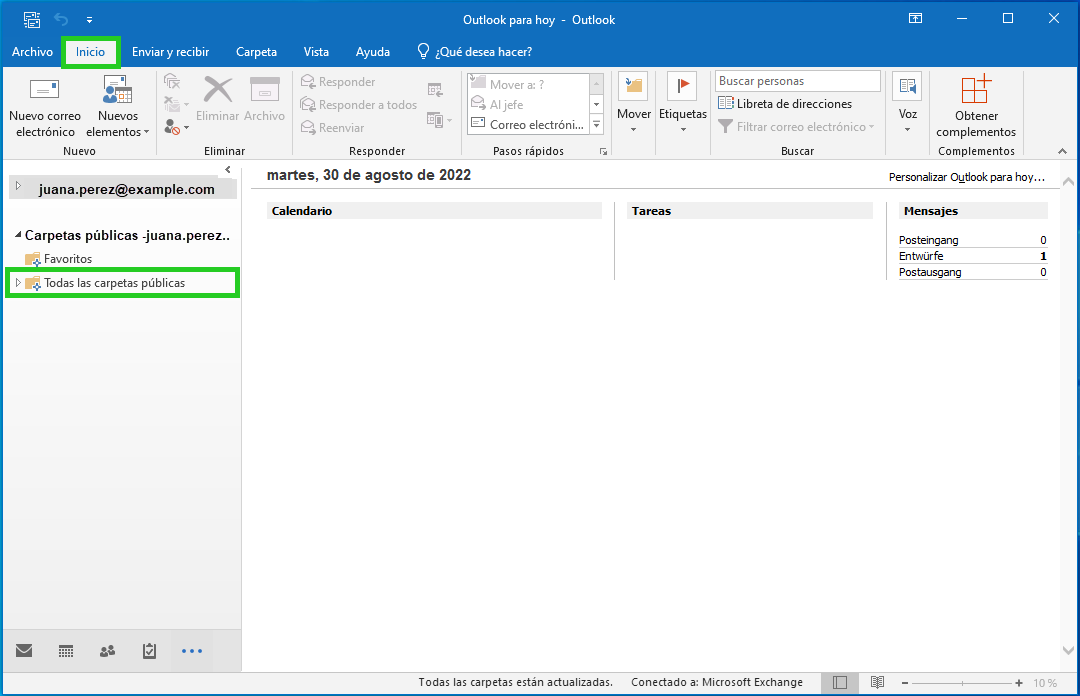The width and height of the screenshot is (1080, 696).
Task: Switch to normal view in status bar
Action: click(840, 683)
